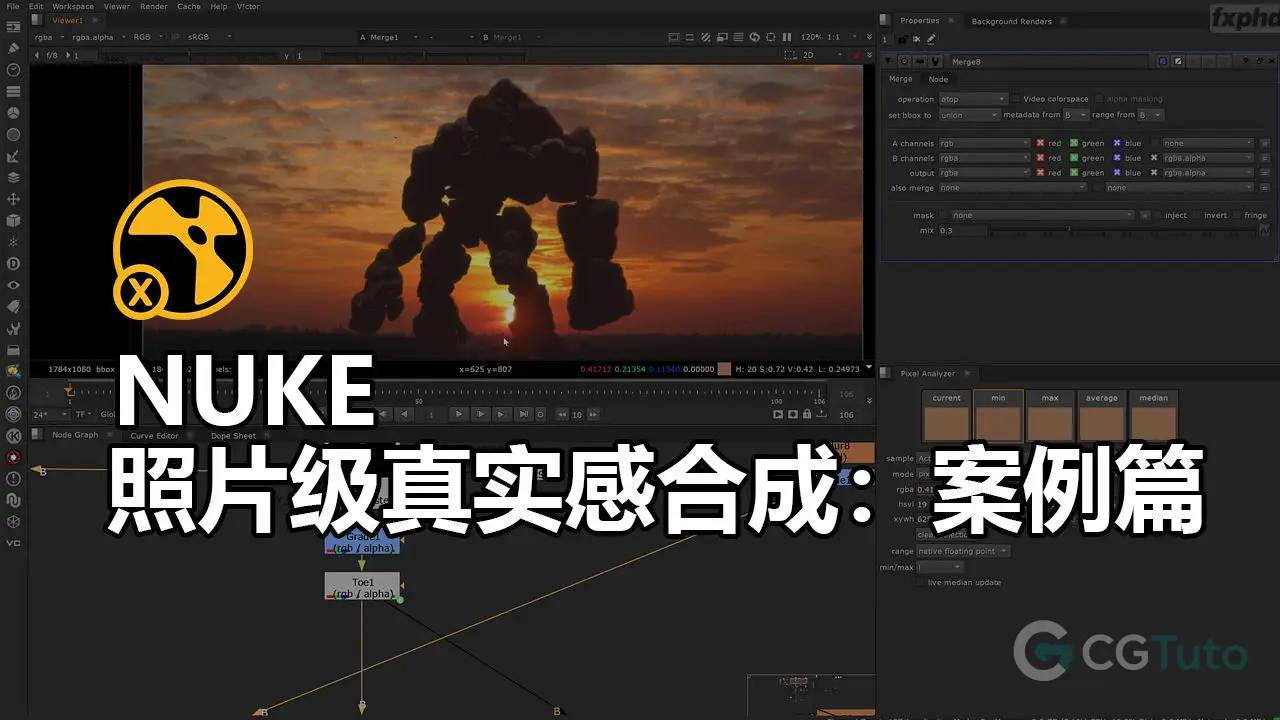Switch to the Curve Editor tab
This screenshot has width=1280, height=720.
click(154, 436)
